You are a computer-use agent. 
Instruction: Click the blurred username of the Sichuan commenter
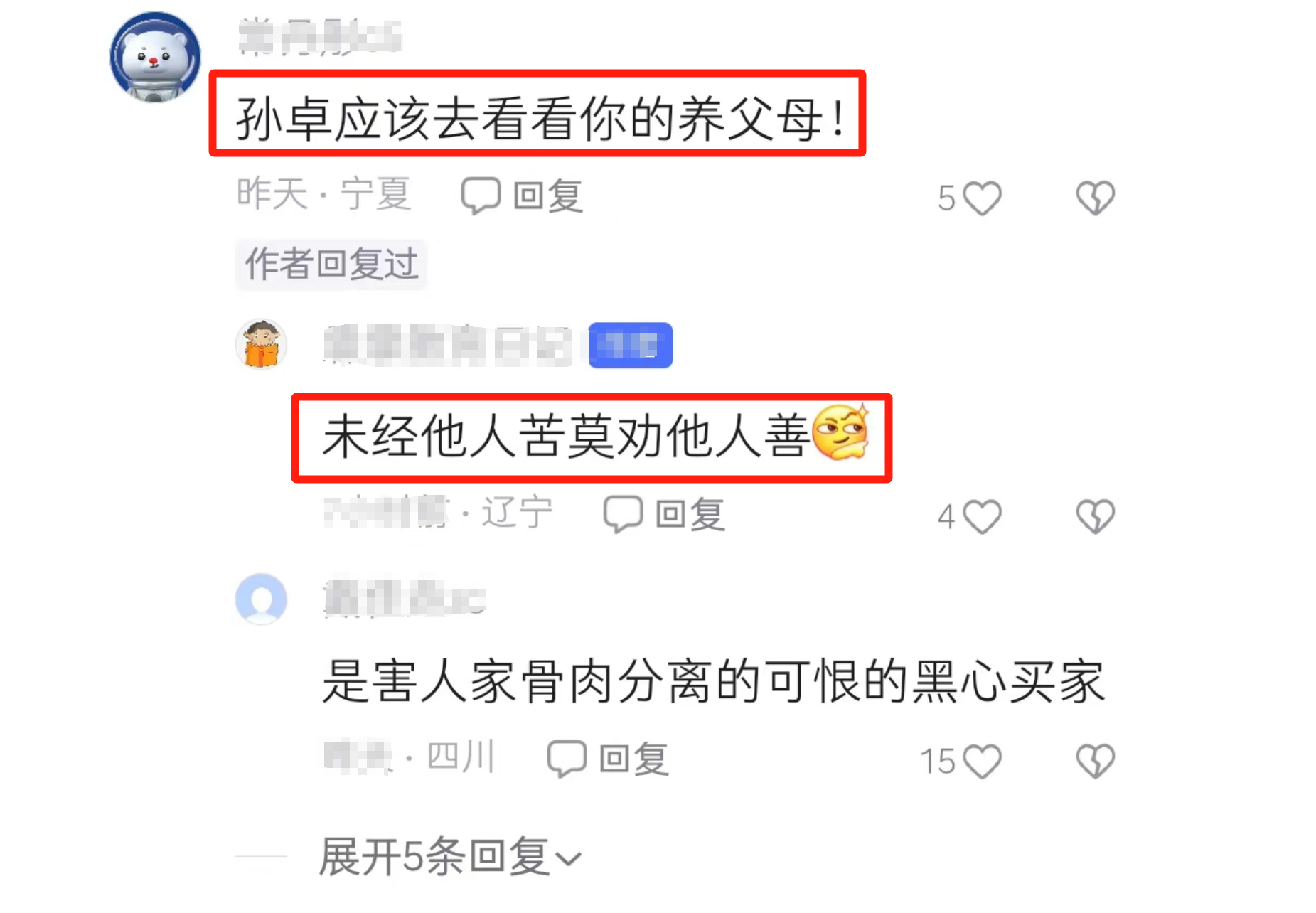[405, 599]
